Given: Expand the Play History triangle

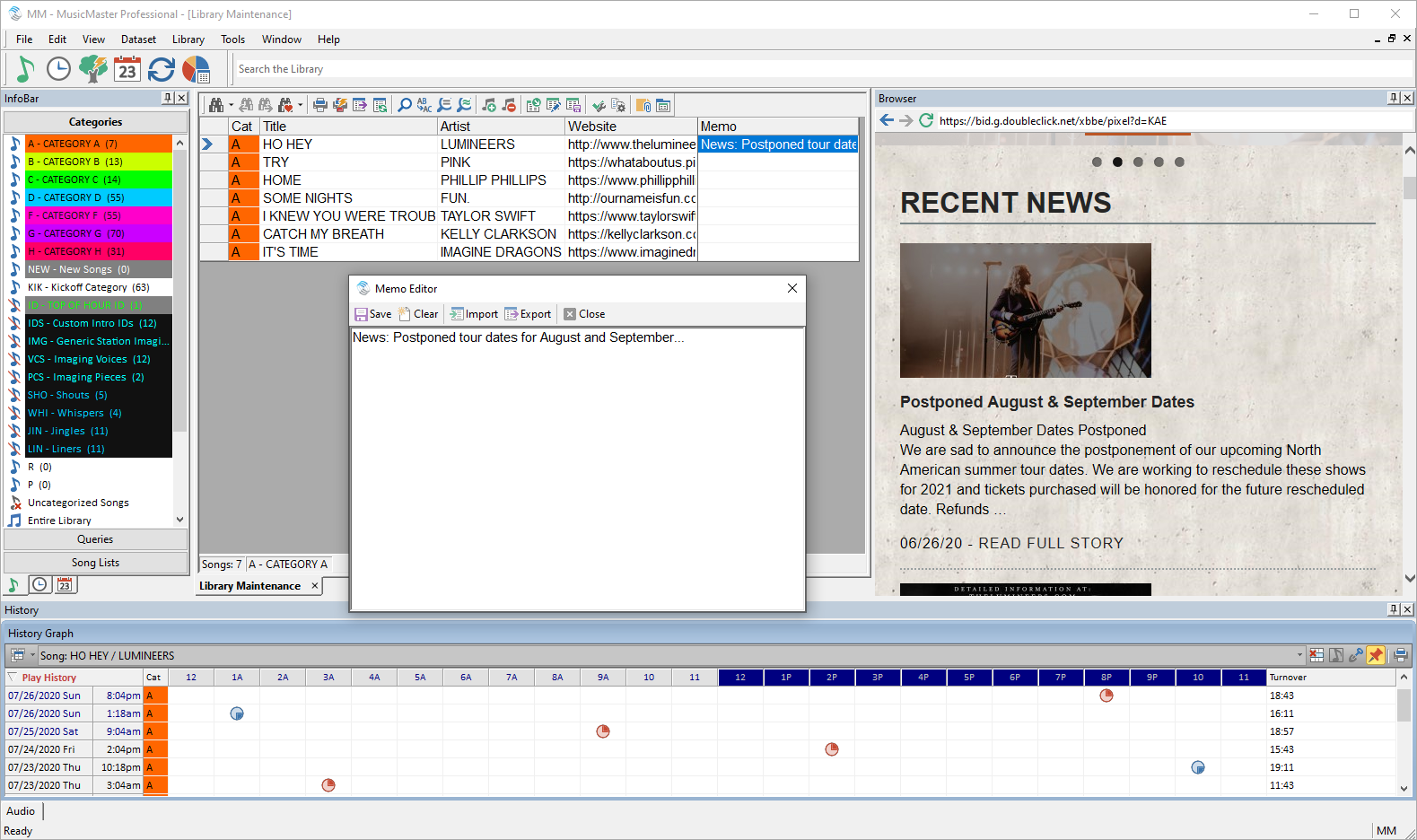Looking at the screenshot, I should [13, 678].
